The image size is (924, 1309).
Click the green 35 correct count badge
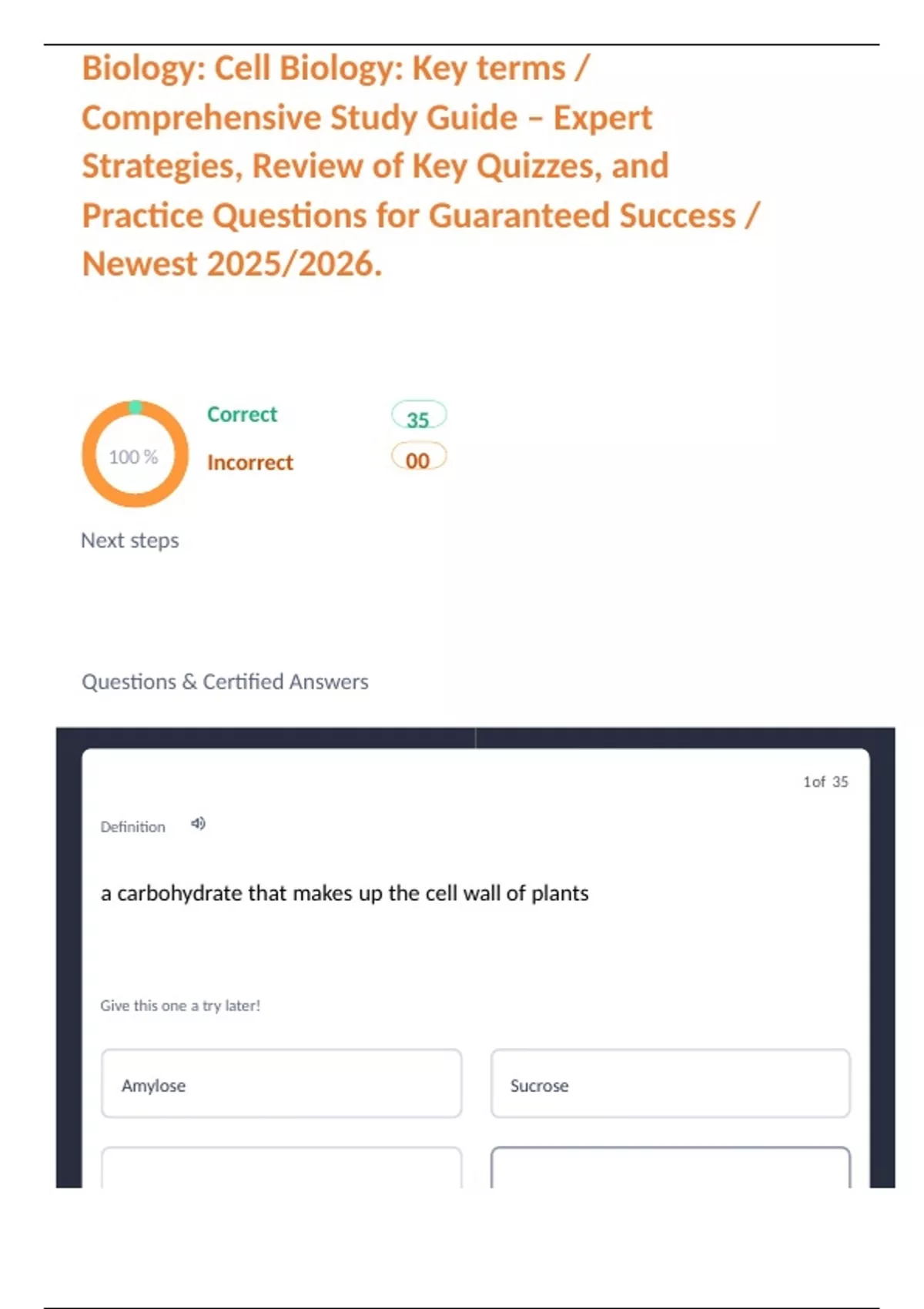click(418, 417)
